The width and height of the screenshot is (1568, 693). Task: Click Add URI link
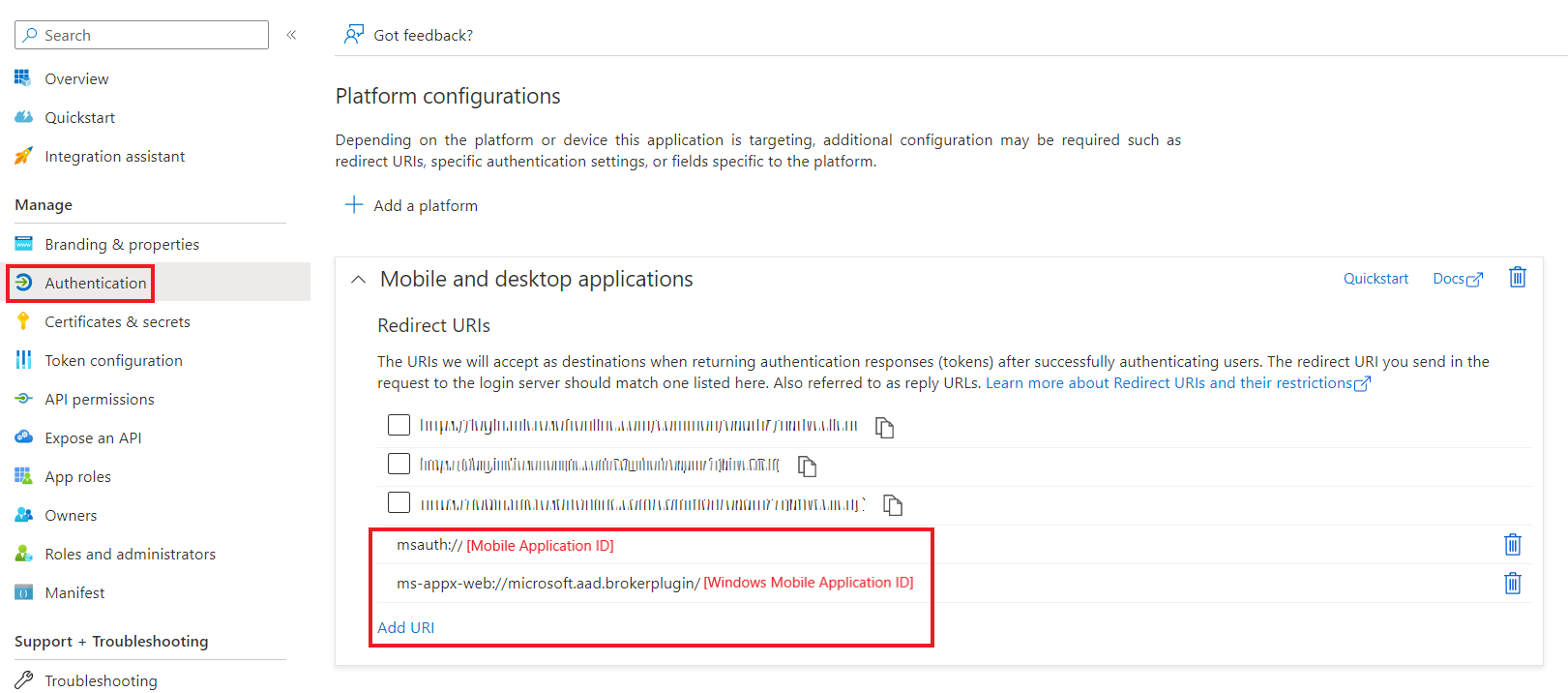(405, 627)
